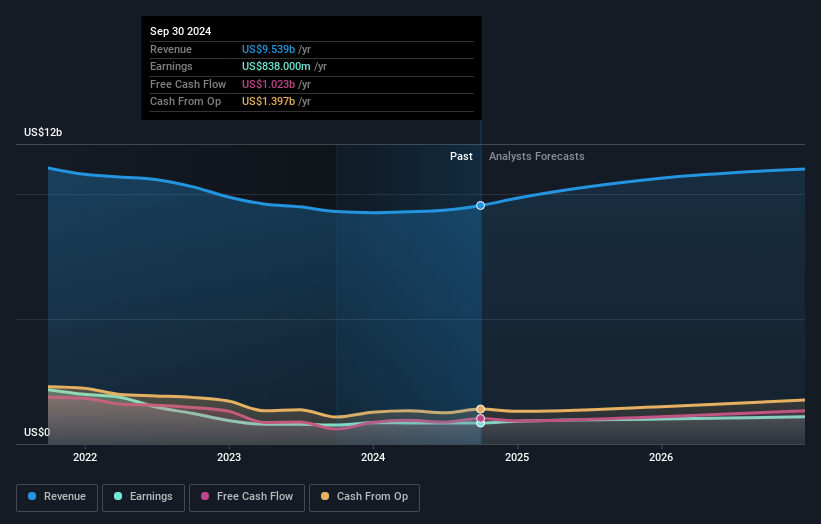Click the orange Cash From Op data point
Screen dimensions: 821x524
[x=480, y=409]
